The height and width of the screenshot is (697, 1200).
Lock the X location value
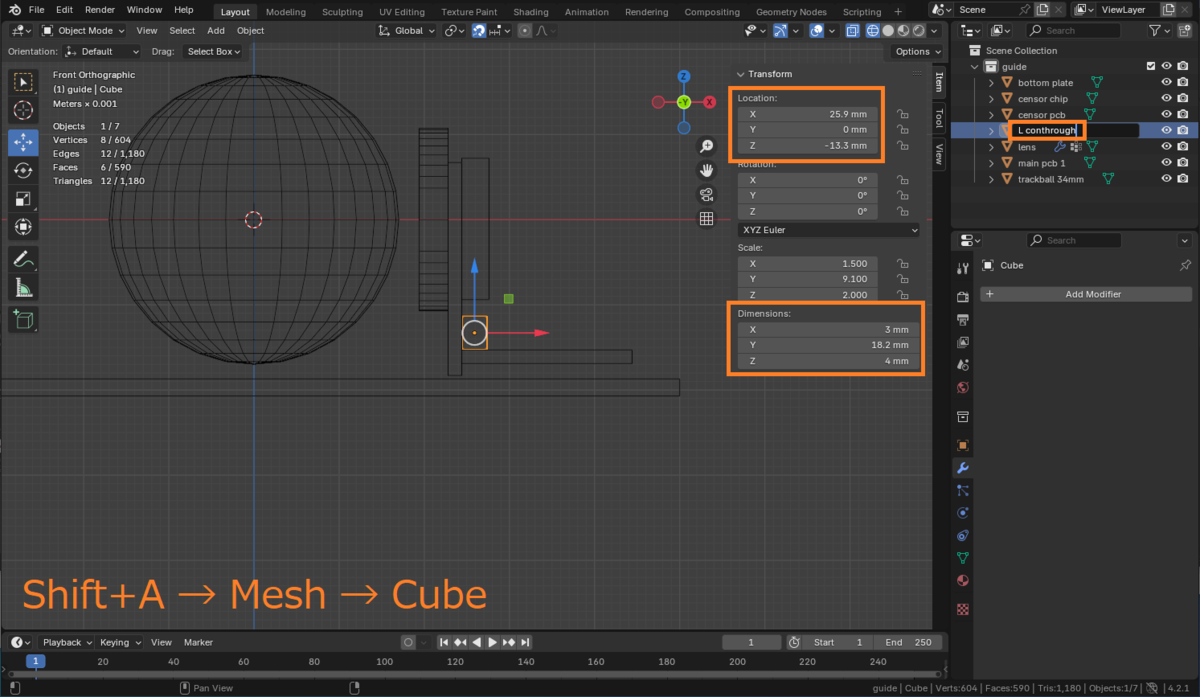[x=902, y=115]
